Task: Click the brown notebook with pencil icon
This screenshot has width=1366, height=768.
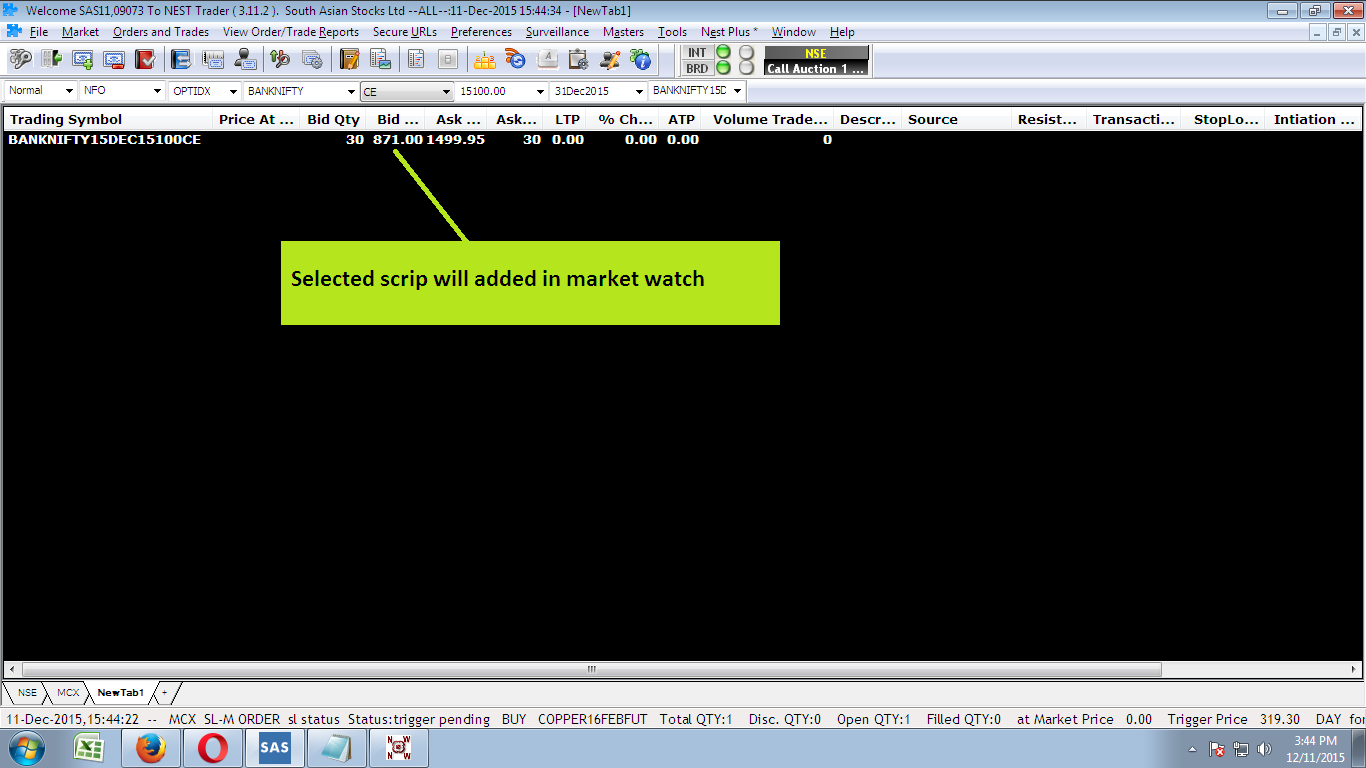Action: tap(349, 59)
